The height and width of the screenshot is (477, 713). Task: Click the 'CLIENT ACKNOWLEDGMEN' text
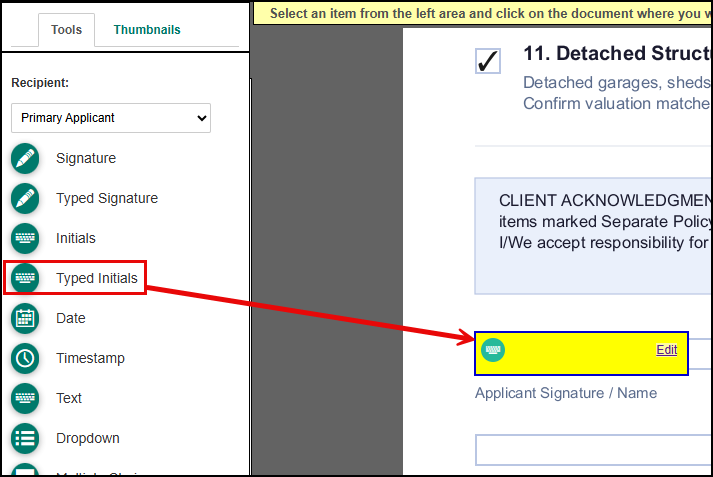[605, 200]
